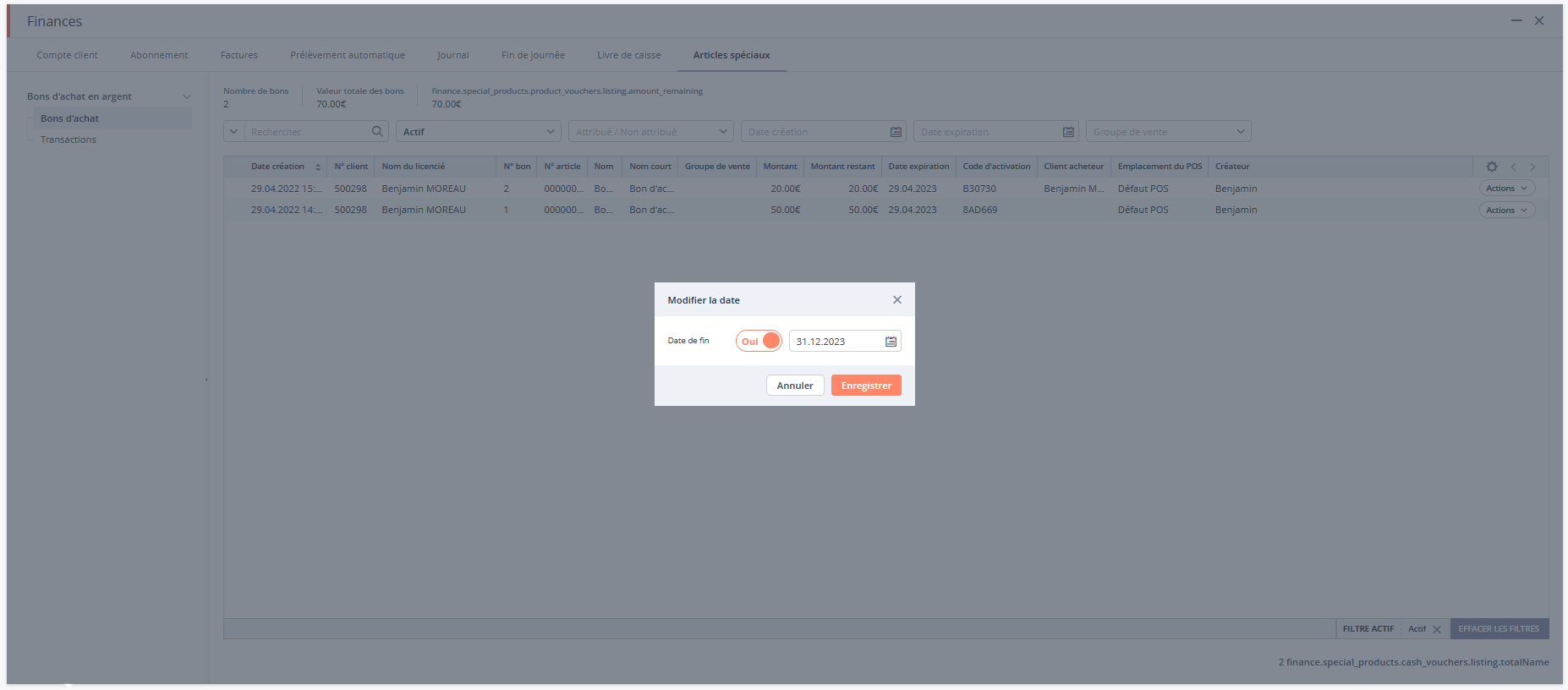
Task: Click the Annuler button
Action: pos(795,386)
